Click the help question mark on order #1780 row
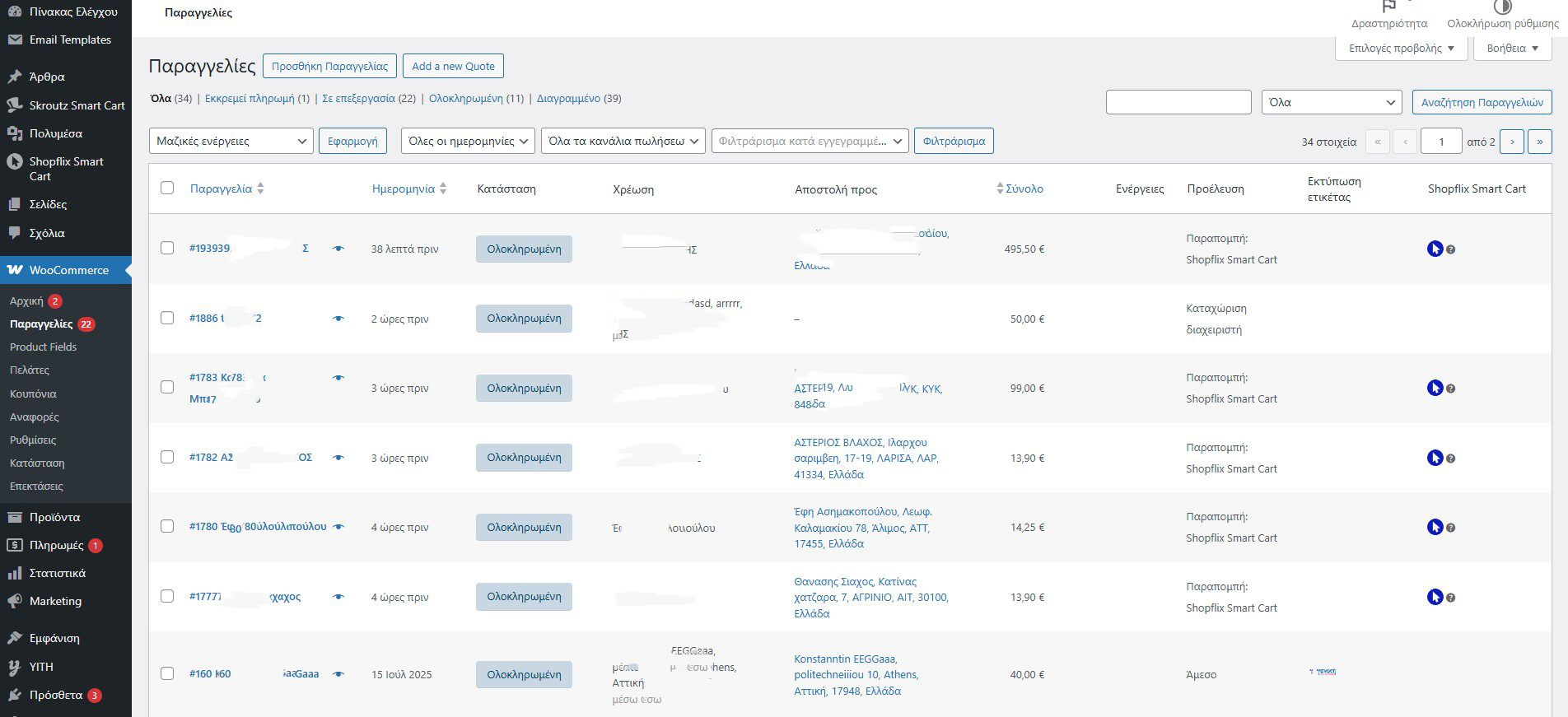 [x=1451, y=528]
